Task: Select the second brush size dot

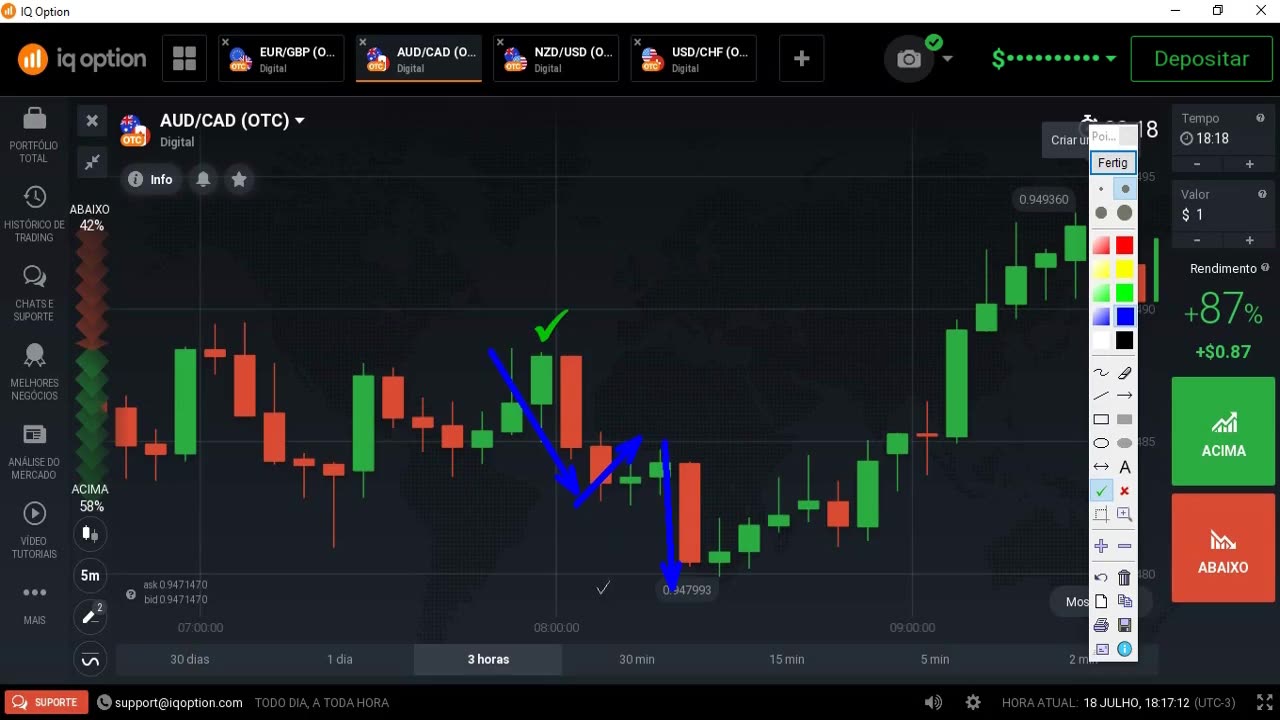Action: 1125,189
